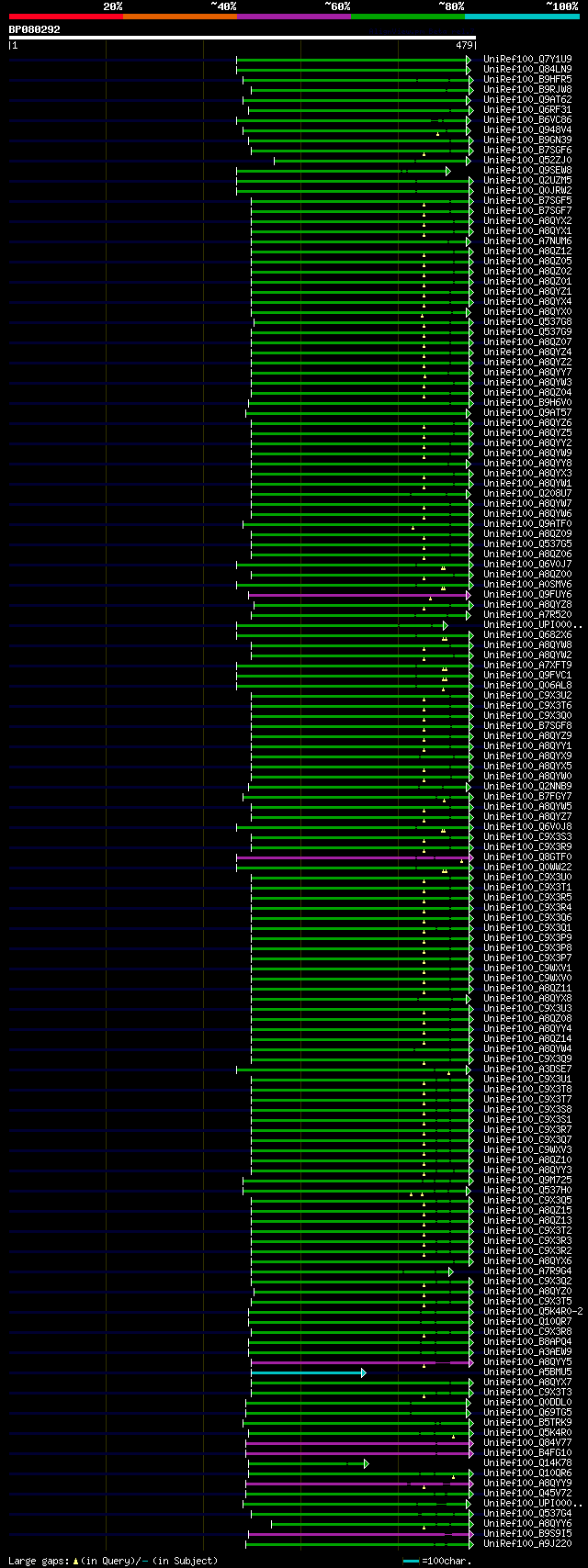Select the UniRef100_Q2NNB9 entry
The height and width of the screenshot is (1568, 588).
tap(527, 786)
